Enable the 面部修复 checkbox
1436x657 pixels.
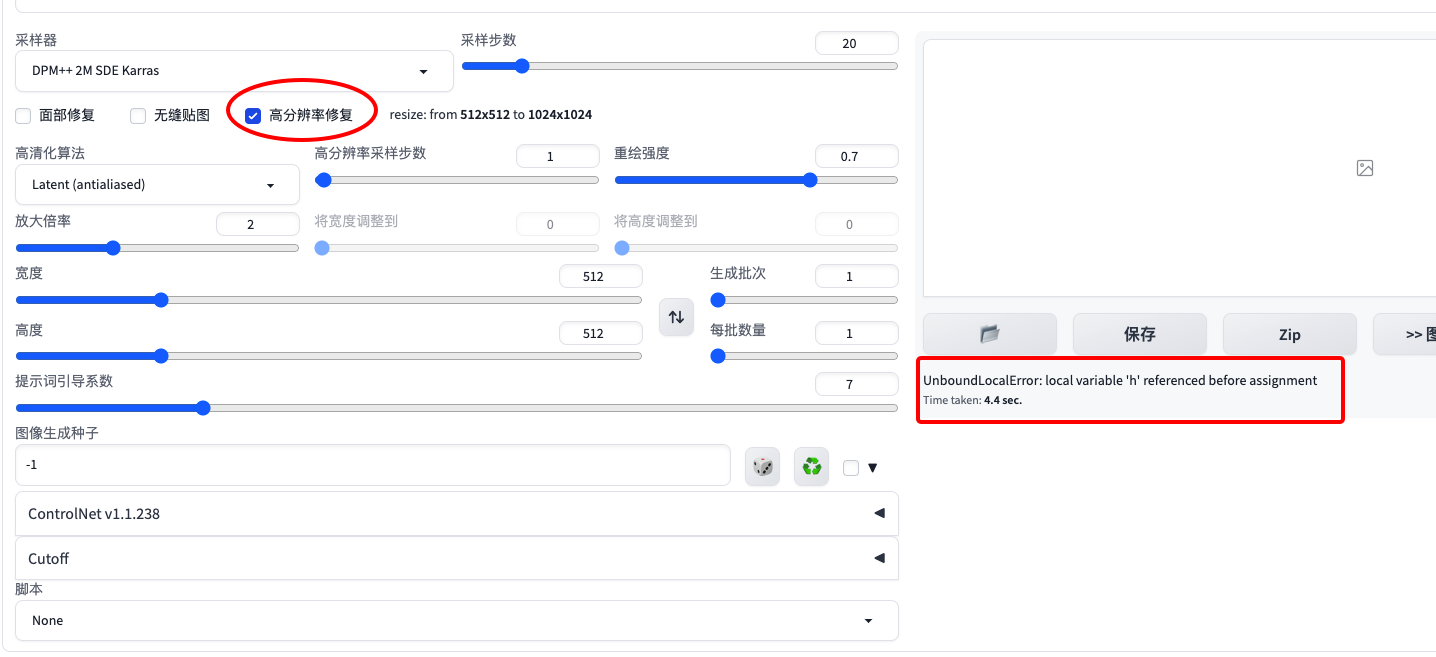23,116
